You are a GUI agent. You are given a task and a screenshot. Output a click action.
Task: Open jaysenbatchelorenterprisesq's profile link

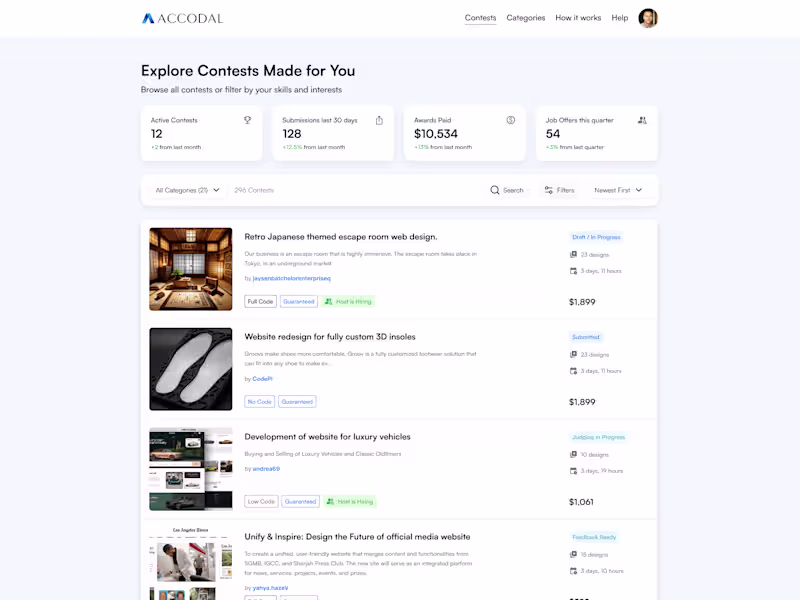290,278
